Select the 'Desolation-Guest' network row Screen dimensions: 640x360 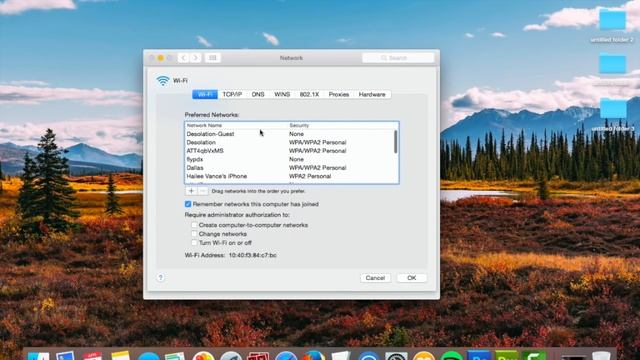pos(290,134)
